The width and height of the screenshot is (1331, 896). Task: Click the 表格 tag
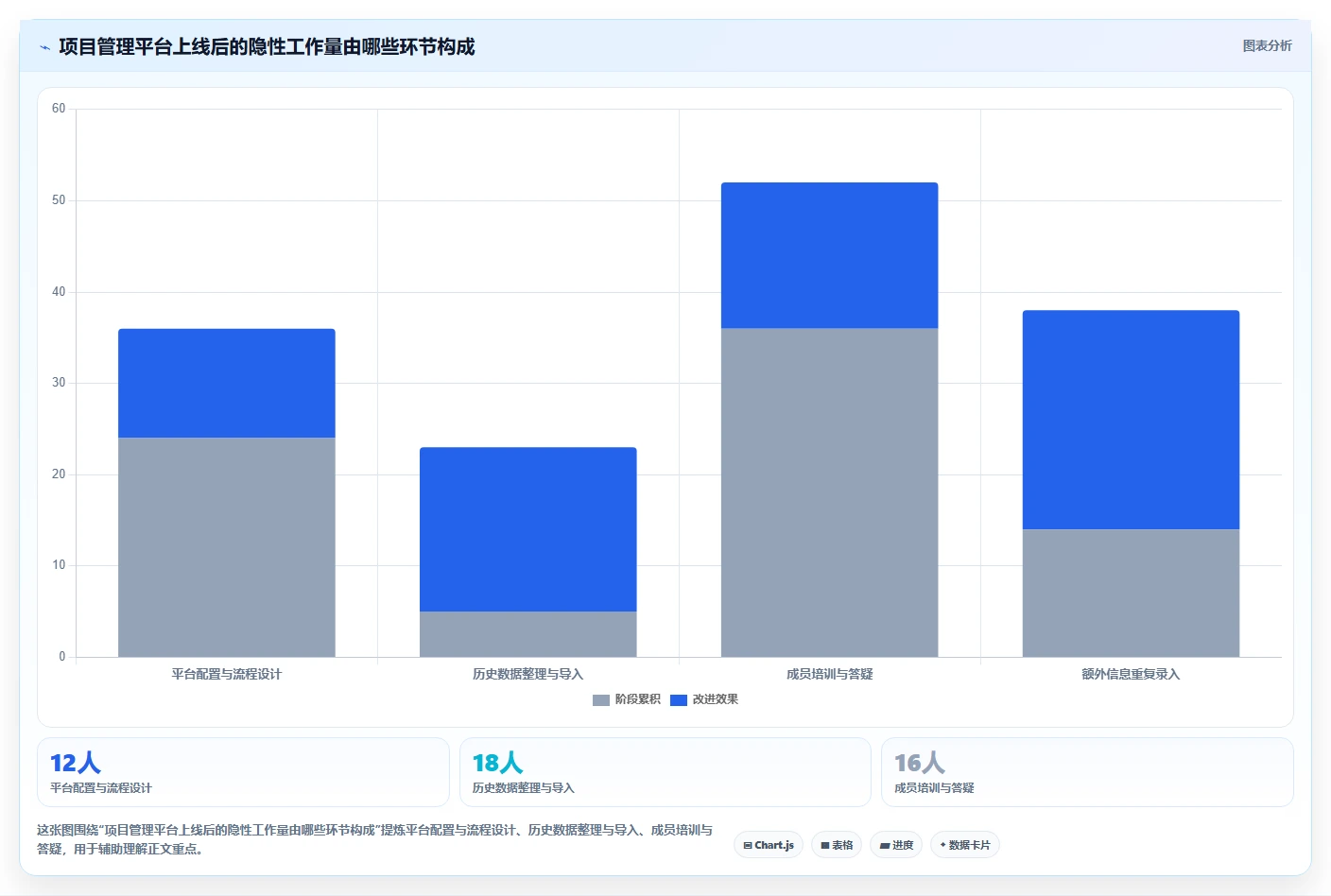tap(837, 845)
